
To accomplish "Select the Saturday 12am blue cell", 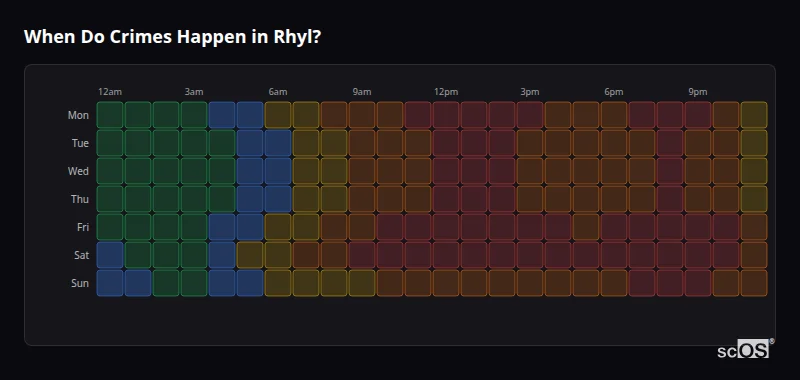I will [110, 255].
